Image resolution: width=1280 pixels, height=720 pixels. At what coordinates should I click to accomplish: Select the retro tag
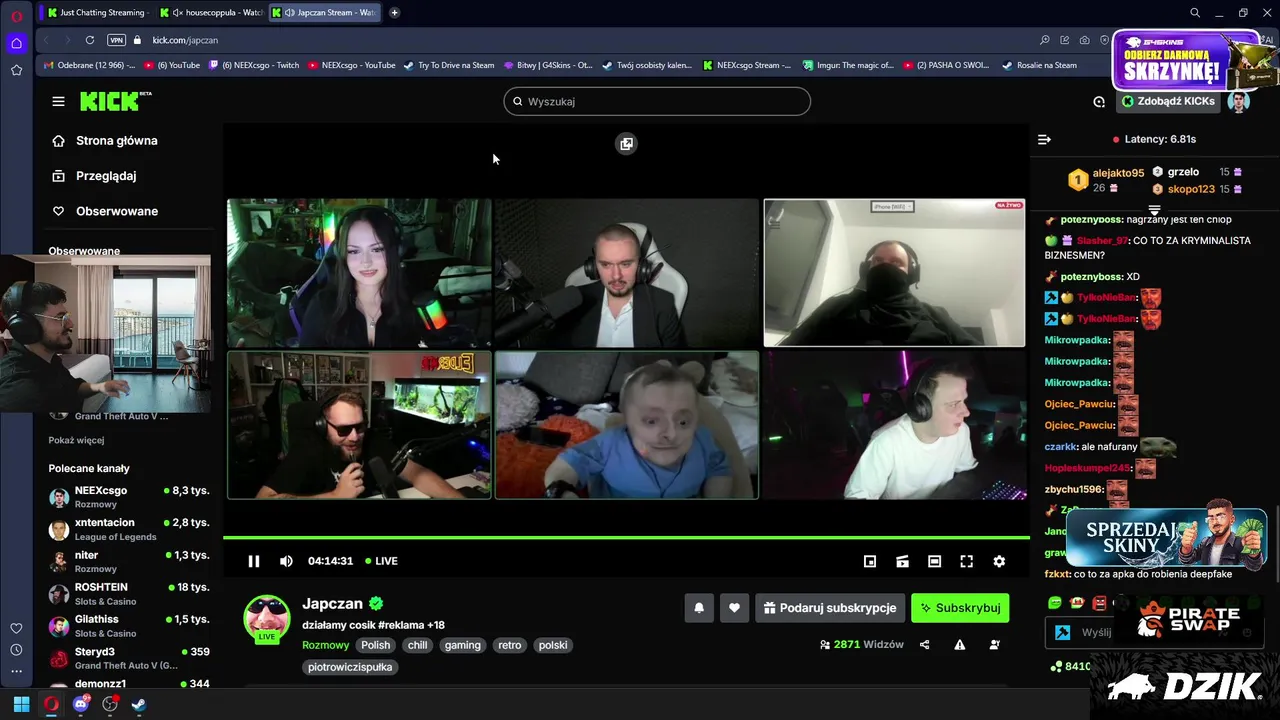tap(510, 645)
